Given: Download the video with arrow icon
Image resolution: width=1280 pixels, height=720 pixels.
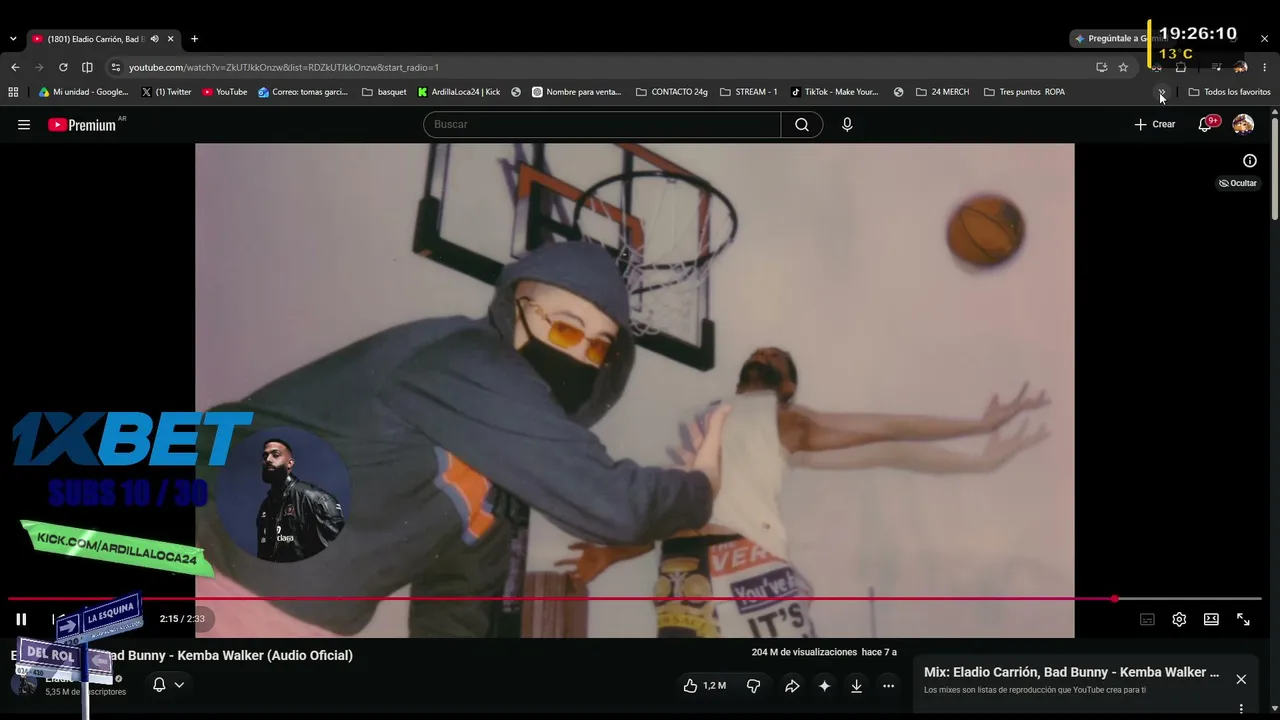Looking at the screenshot, I should [x=856, y=686].
